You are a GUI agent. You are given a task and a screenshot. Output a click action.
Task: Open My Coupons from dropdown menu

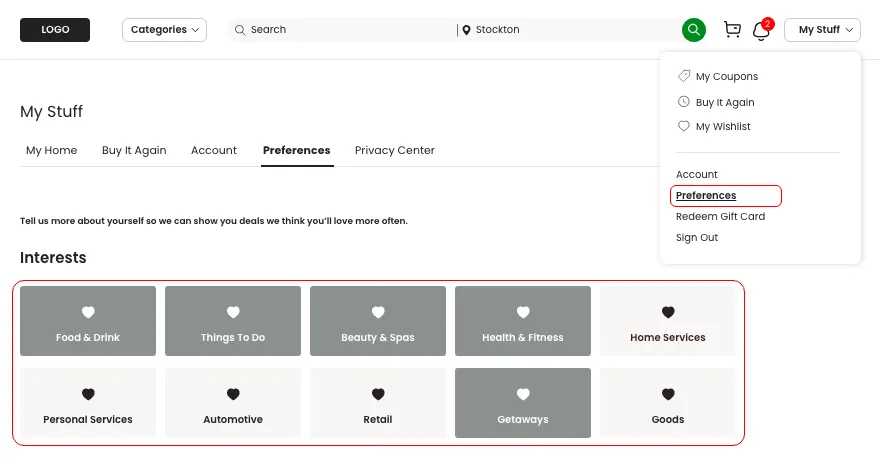tap(727, 76)
